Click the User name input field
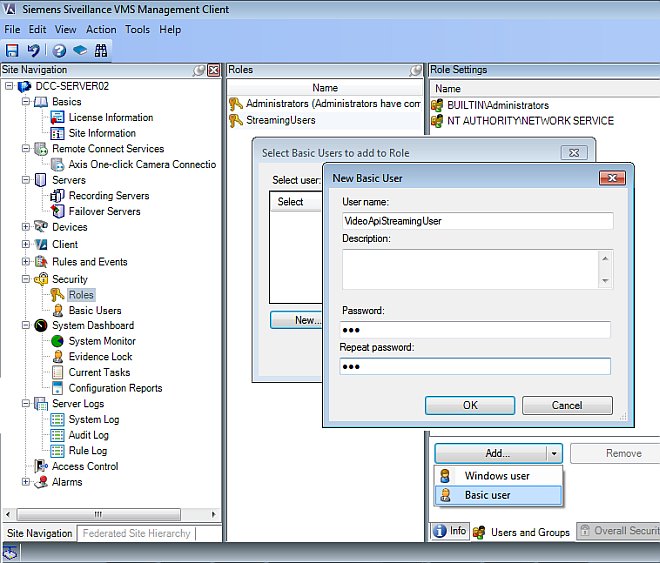 [x=475, y=221]
